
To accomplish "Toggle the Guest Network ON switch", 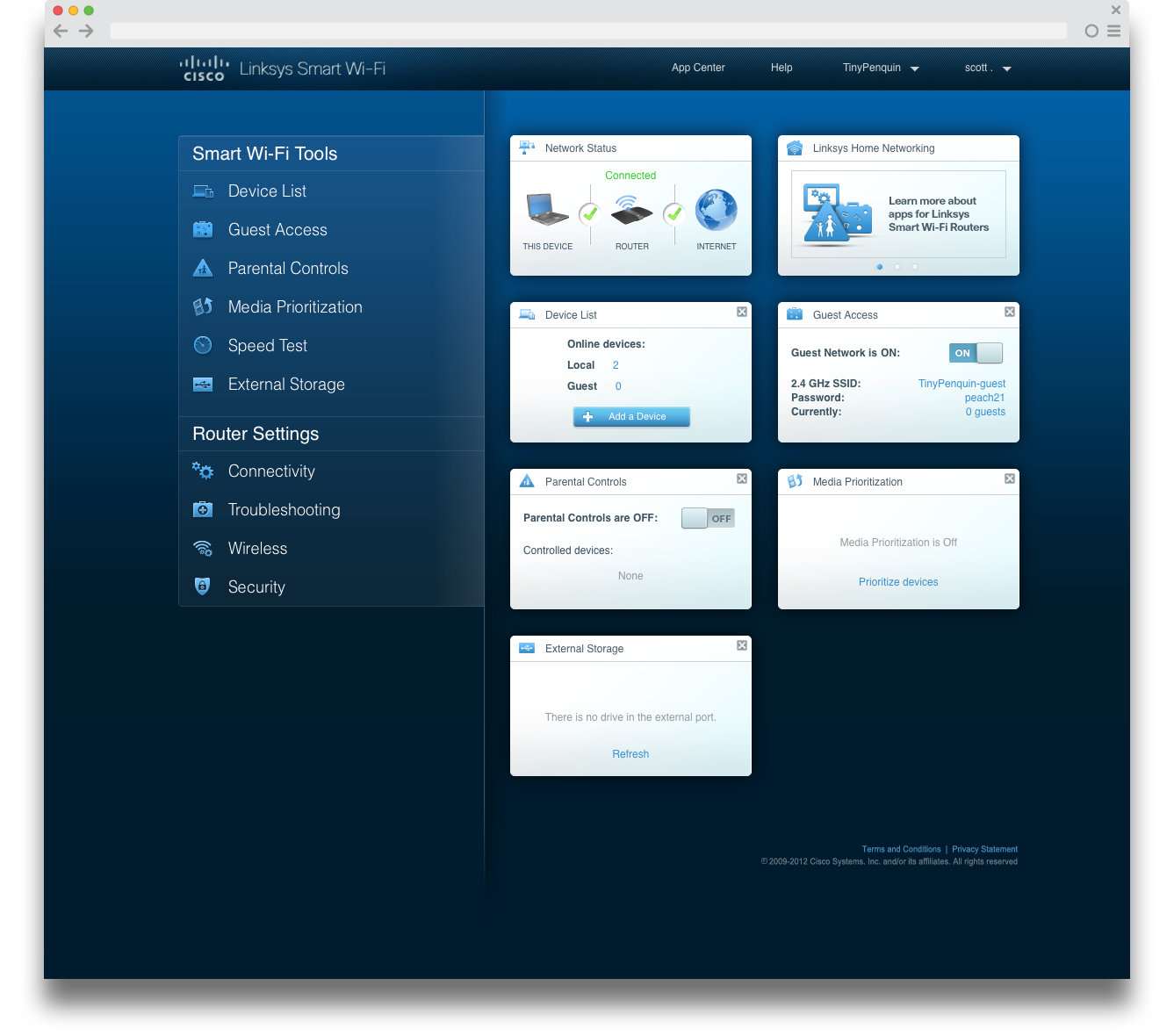I will tap(976, 353).
